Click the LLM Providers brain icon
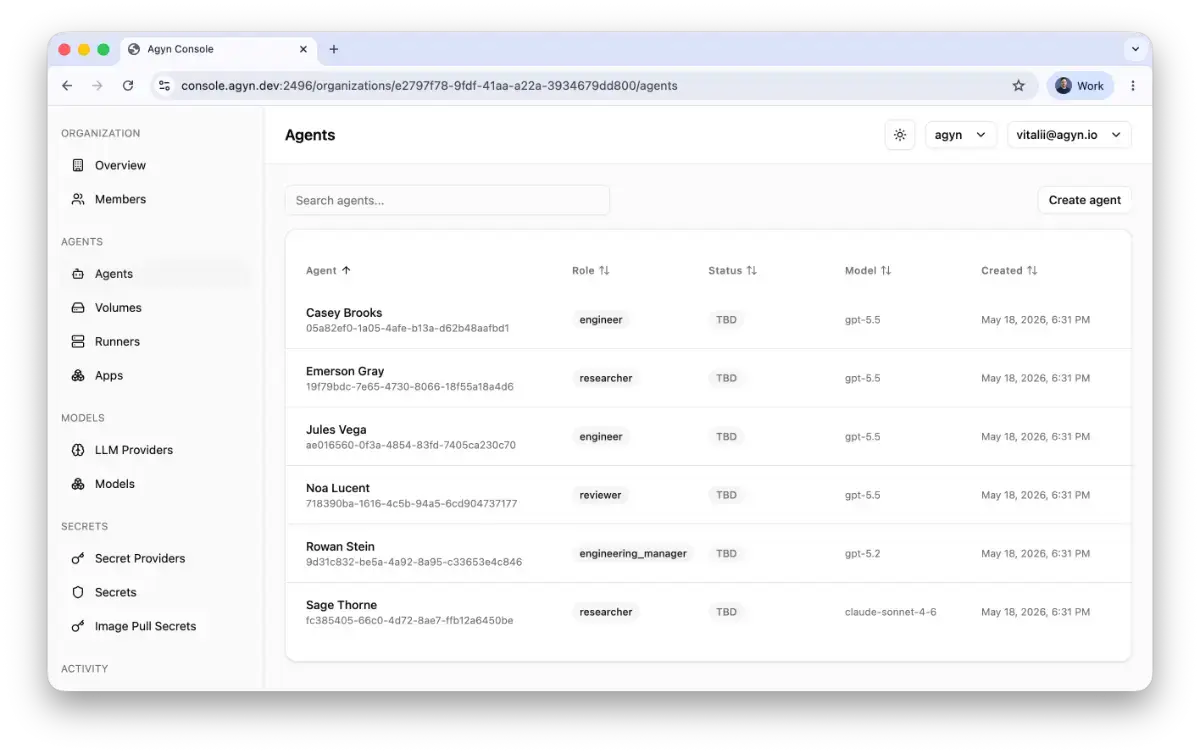 78,450
